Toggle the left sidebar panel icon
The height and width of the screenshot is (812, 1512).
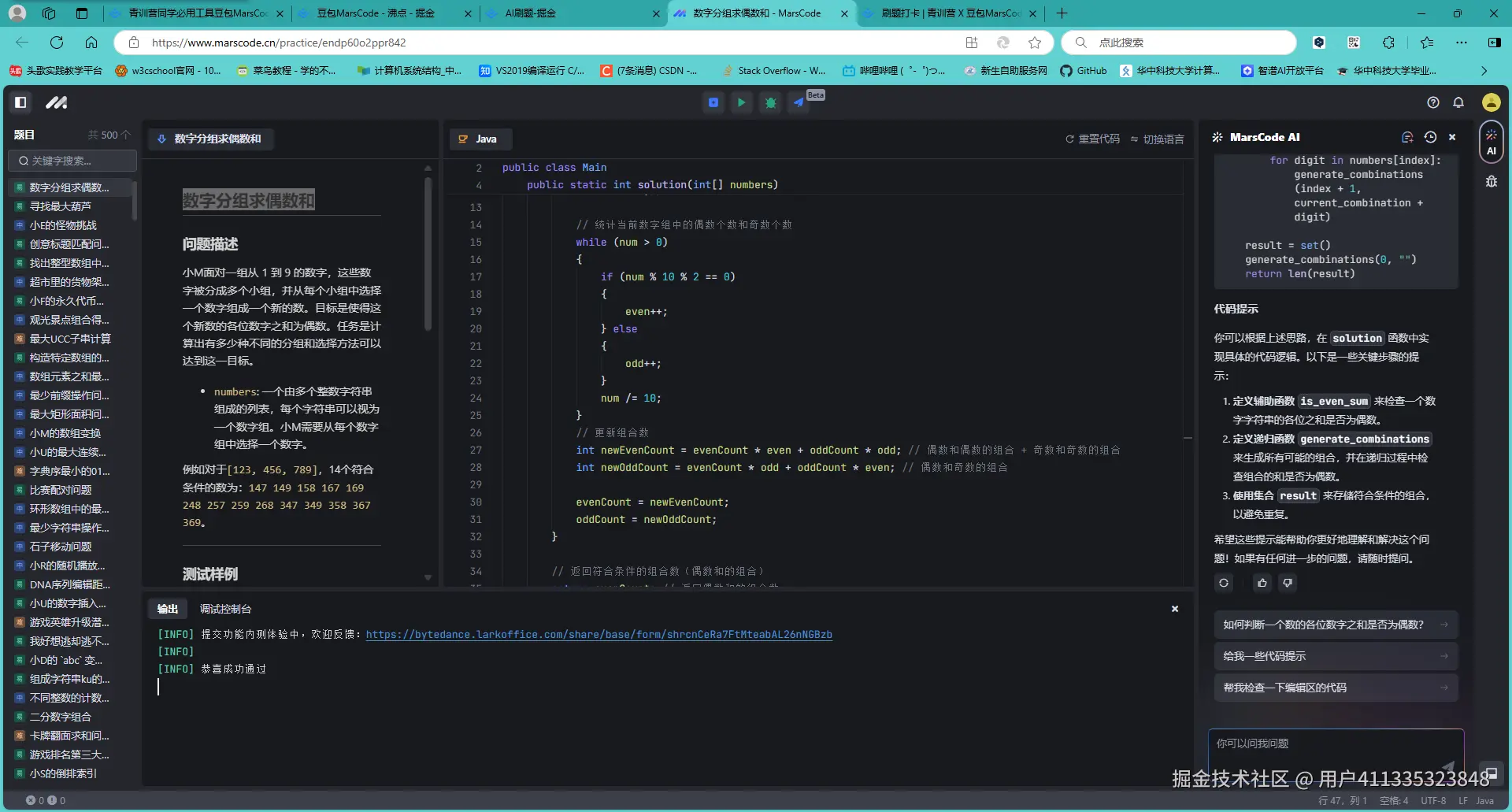coord(20,102)
